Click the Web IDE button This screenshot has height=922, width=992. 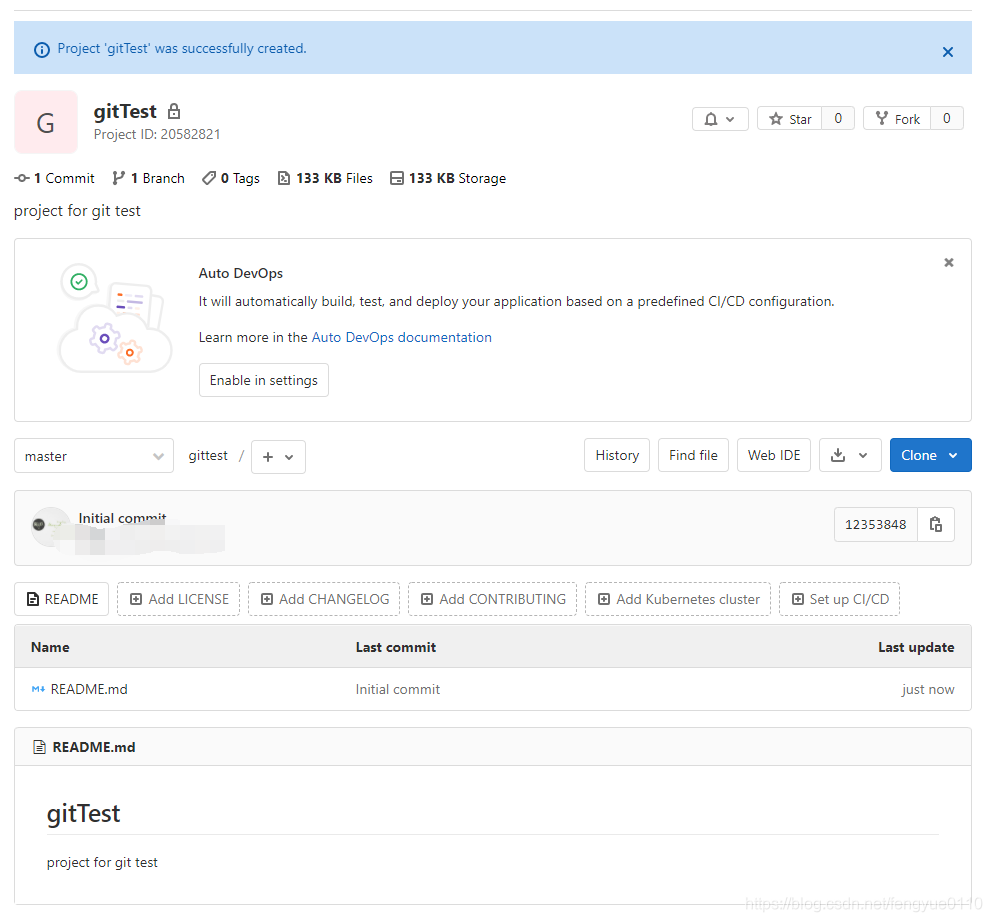click(773, 455)
